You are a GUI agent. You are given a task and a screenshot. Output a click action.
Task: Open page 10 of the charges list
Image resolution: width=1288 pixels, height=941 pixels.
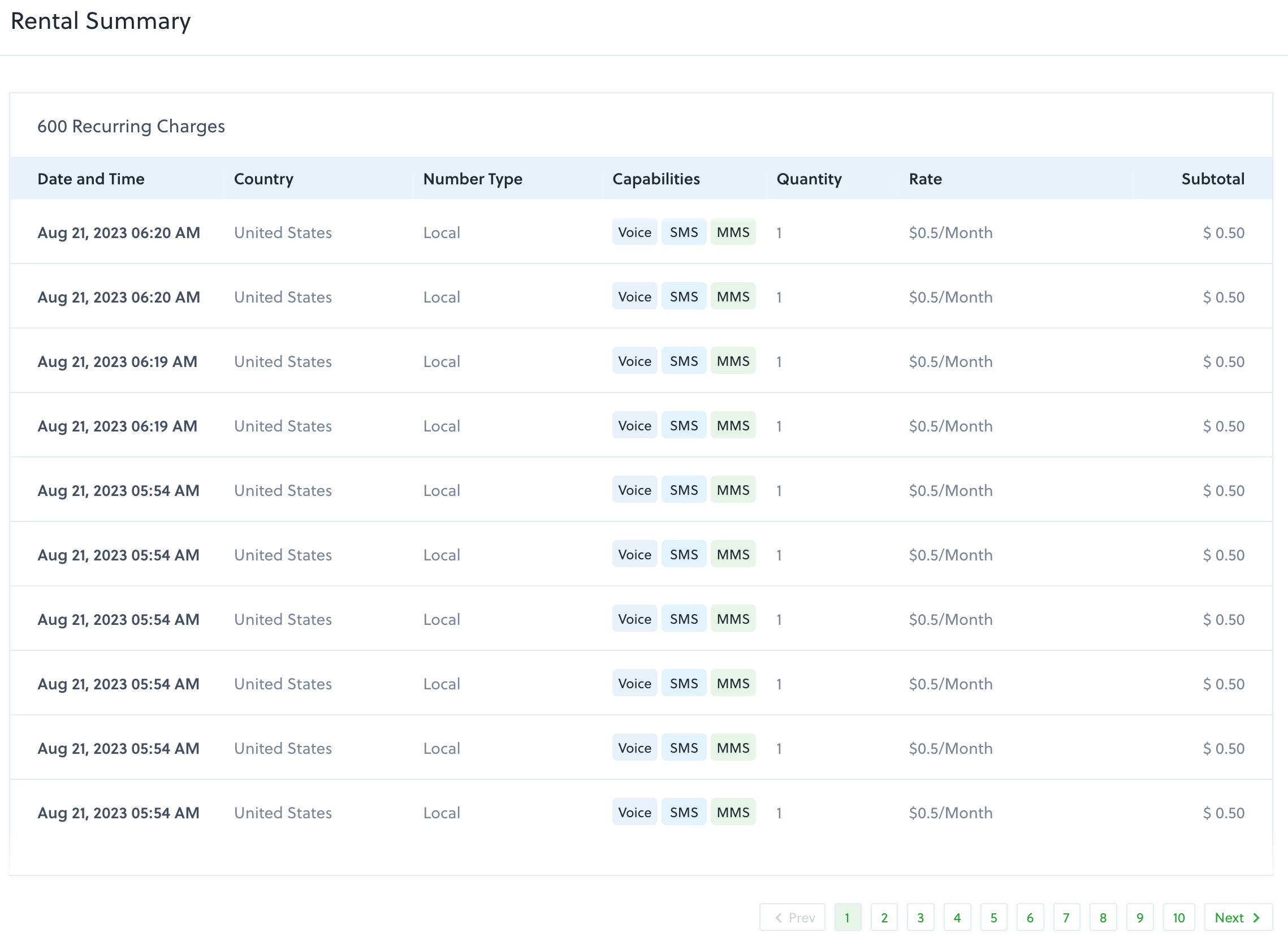pos(1179,917)
